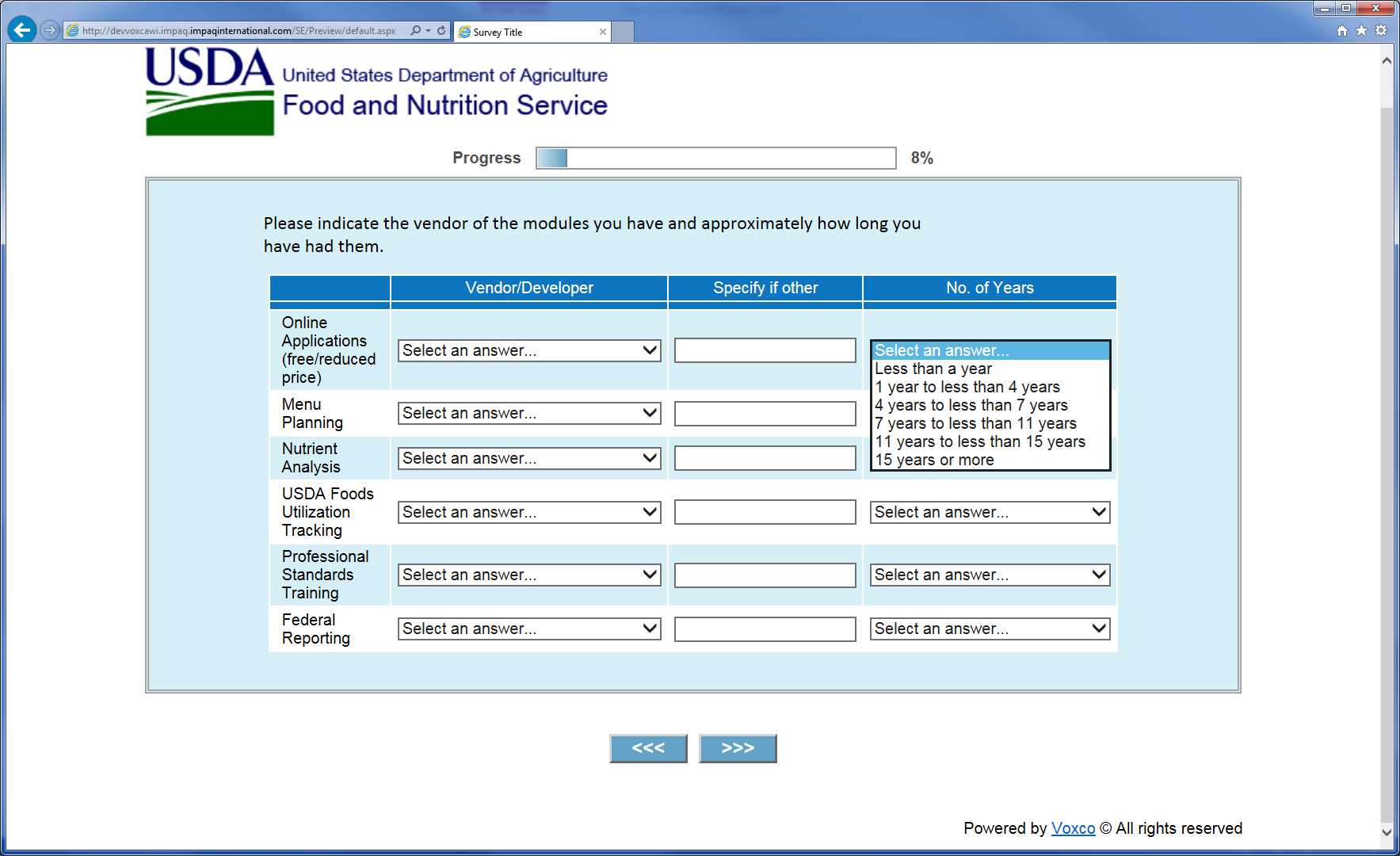This screenshot has height=856, width=1400.
Task: Click the browser back arrow button
Action: click(x=22, y=30)
